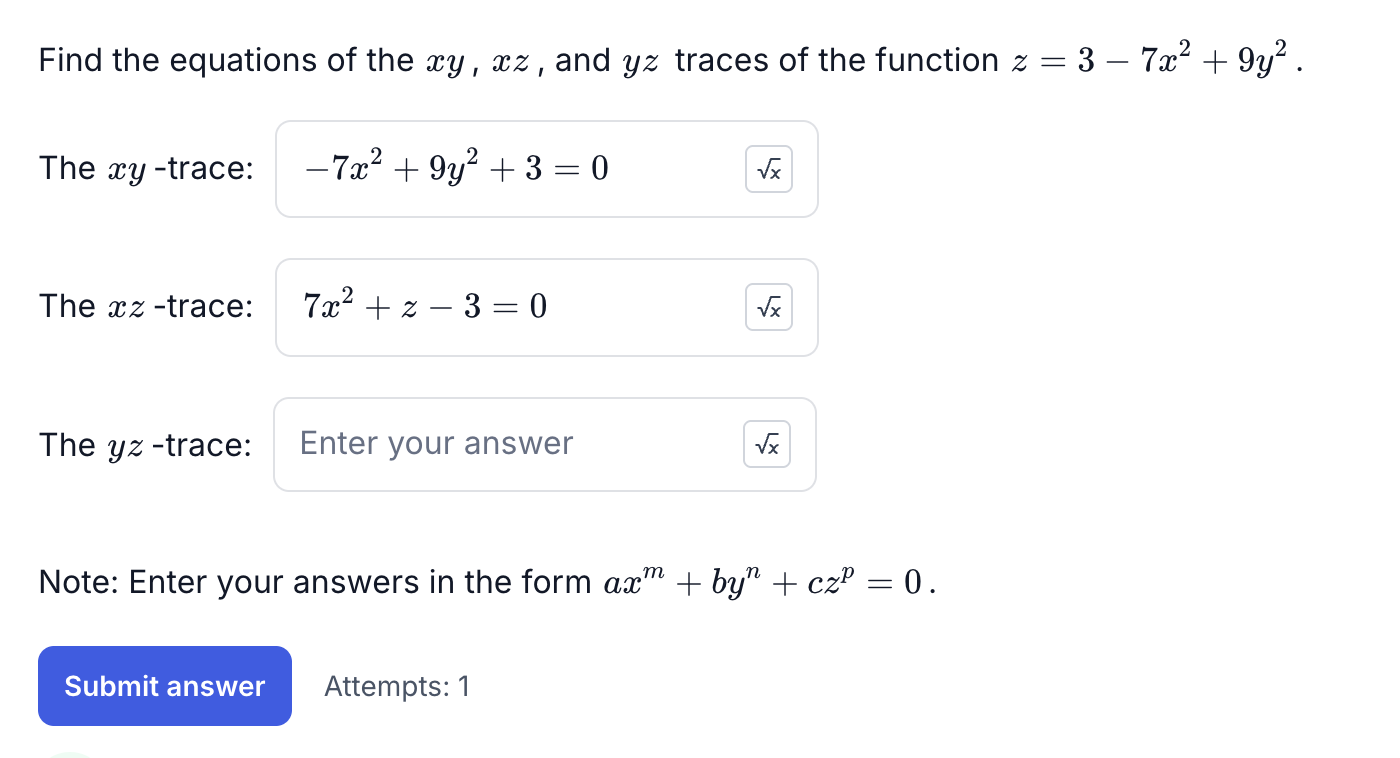Select the square-root icon next to the top answer box
Image resolution: width=1400 pixels, height=758 pixels.
click(768, 169)
